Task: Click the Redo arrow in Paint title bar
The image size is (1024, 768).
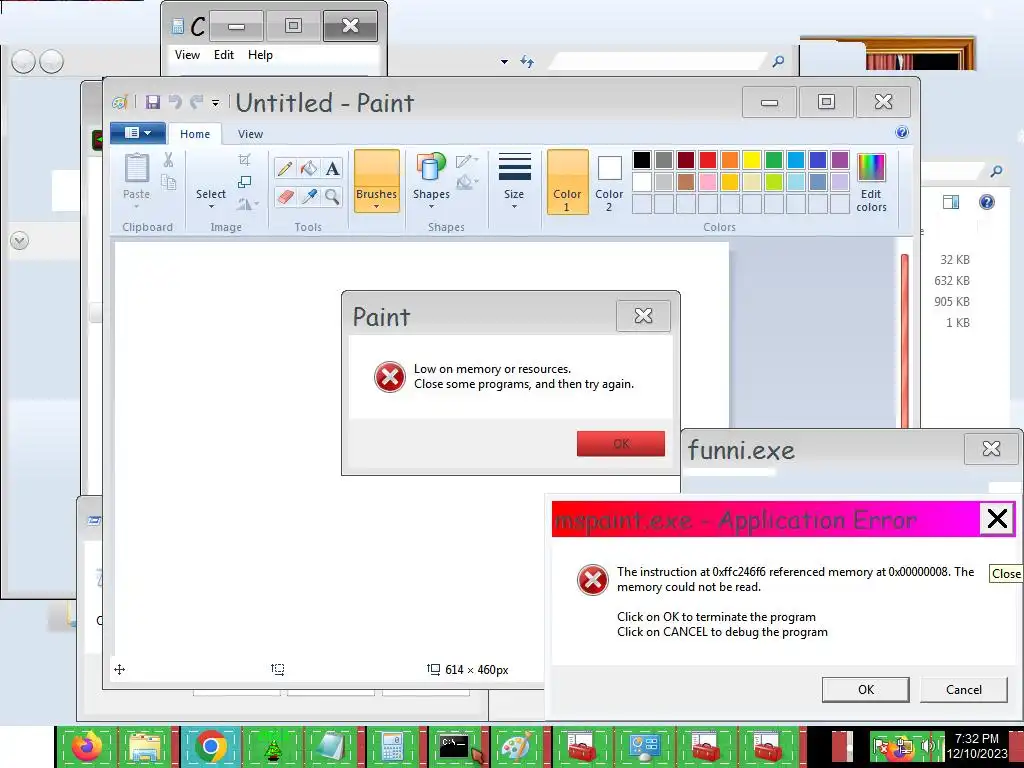Action: tap(196, 102)
